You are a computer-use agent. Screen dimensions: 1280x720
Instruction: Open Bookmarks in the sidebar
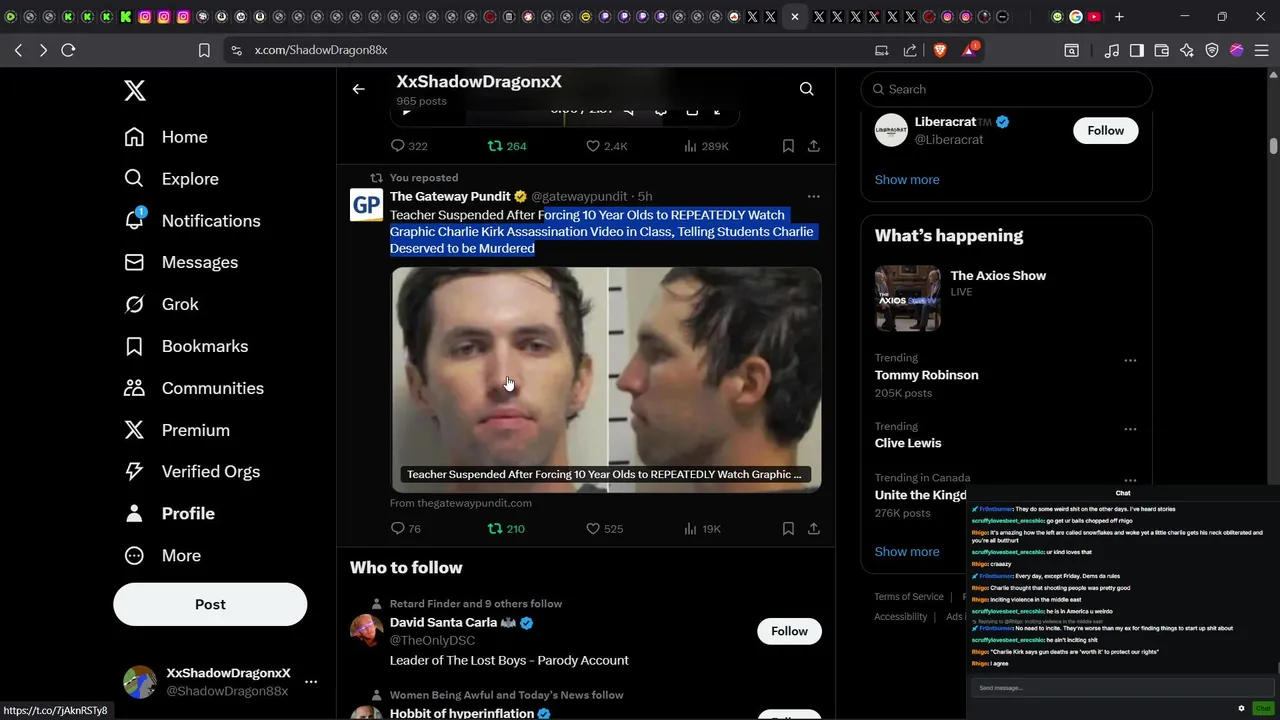(x=186, y=346)
